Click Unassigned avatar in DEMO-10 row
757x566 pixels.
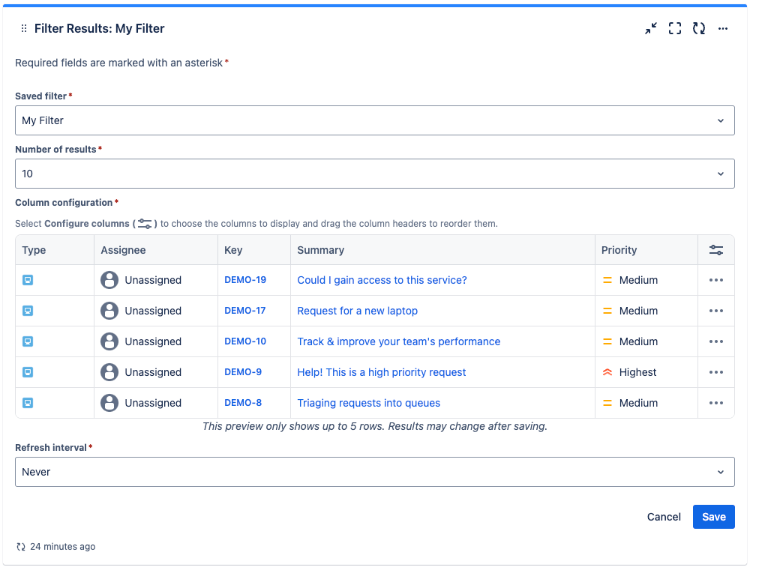tap(110, 341)
